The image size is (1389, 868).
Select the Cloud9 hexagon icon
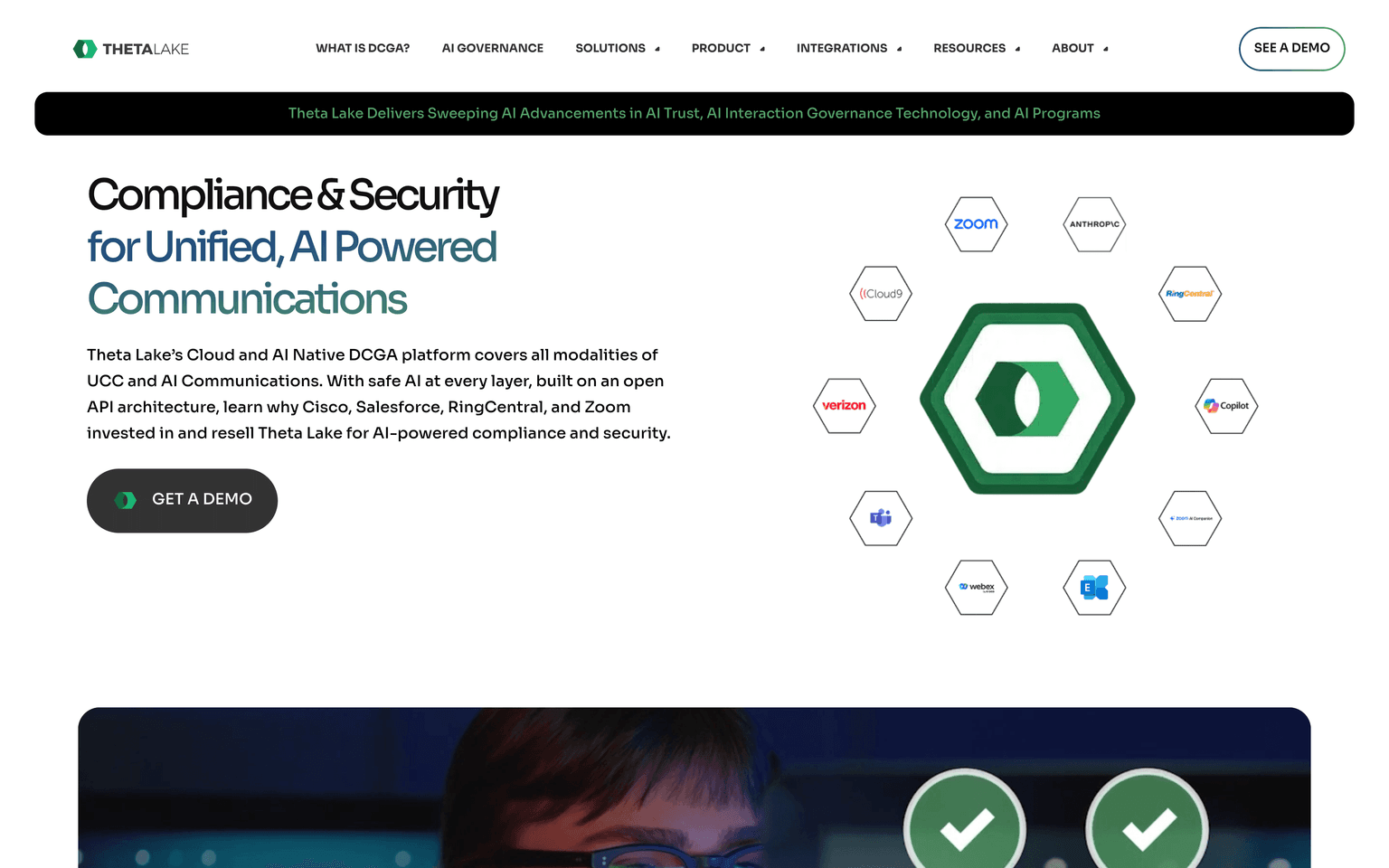(881, 294)
